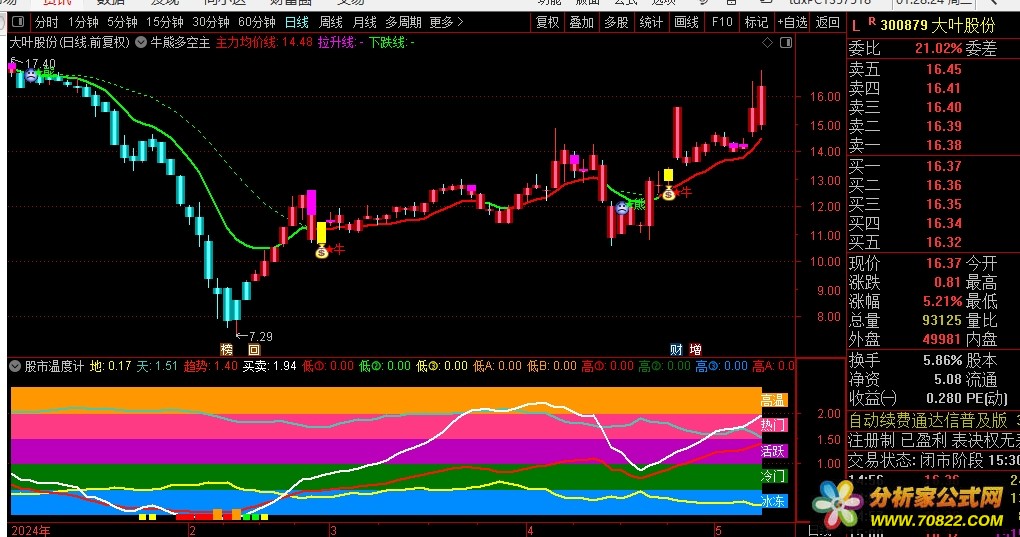Click the 涨幅 5.21% value
The height and width of the screenshot is (537, 1020).
tap(942, 301)
